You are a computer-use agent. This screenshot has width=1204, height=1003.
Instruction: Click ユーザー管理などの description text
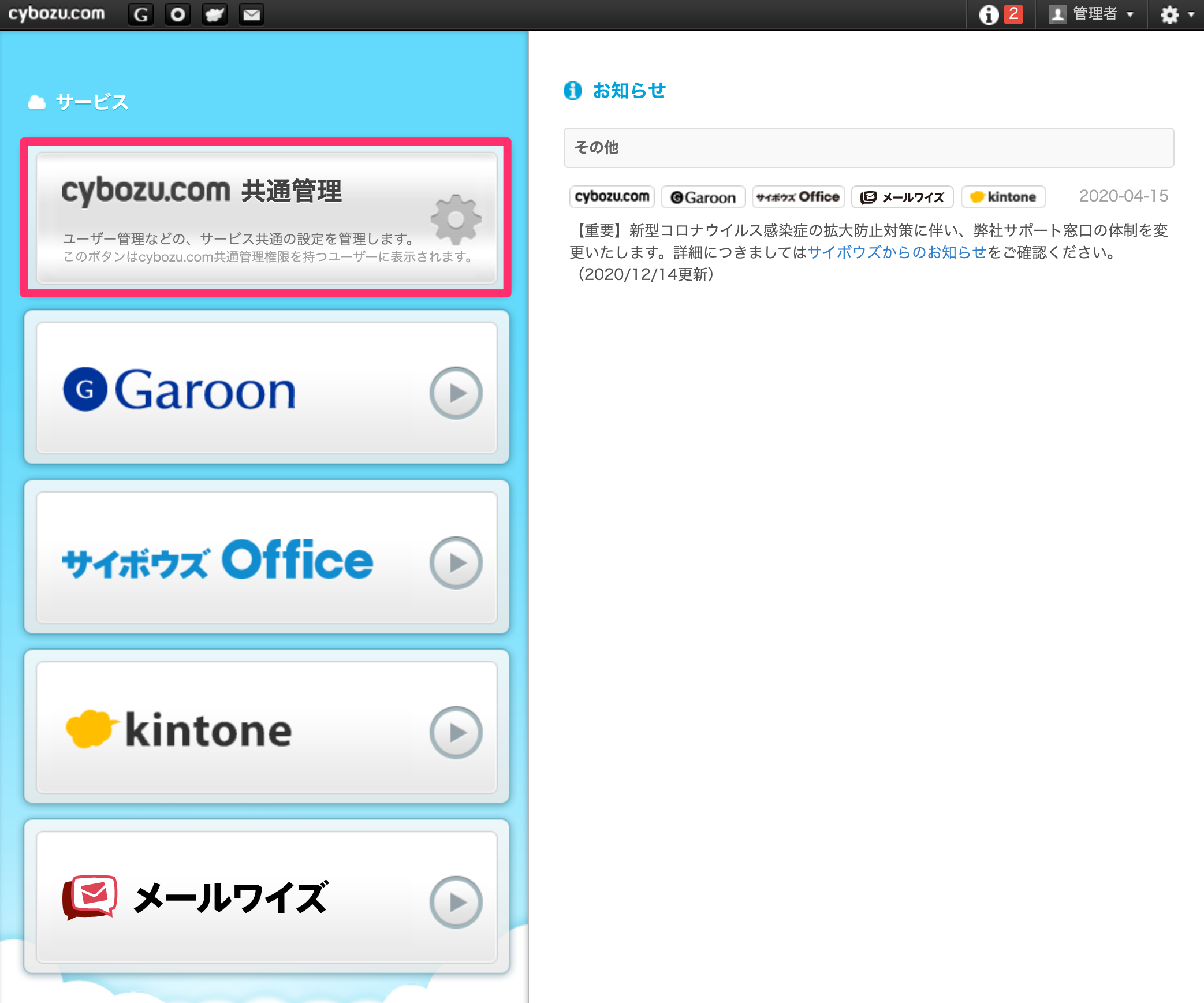tap(238, 238)
